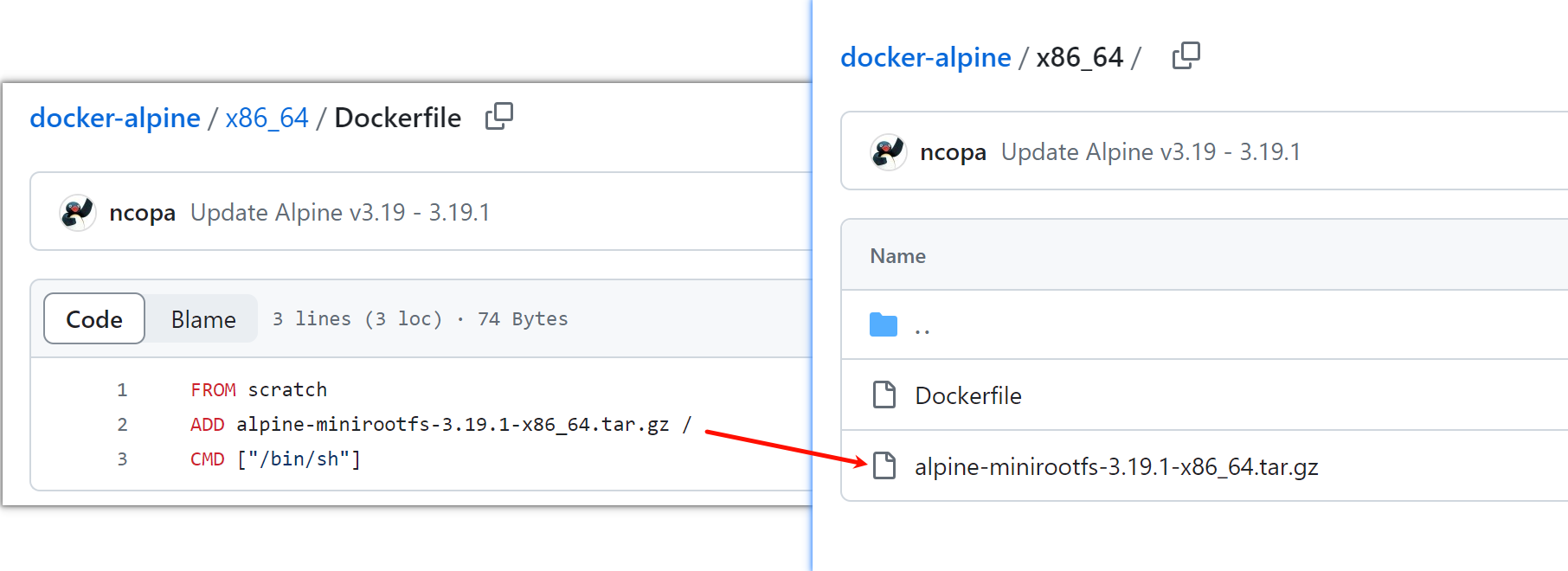The image size is (1568, 571).
Task: Click copy path icon in the x86_64 directory listing
Action: 1186,55
